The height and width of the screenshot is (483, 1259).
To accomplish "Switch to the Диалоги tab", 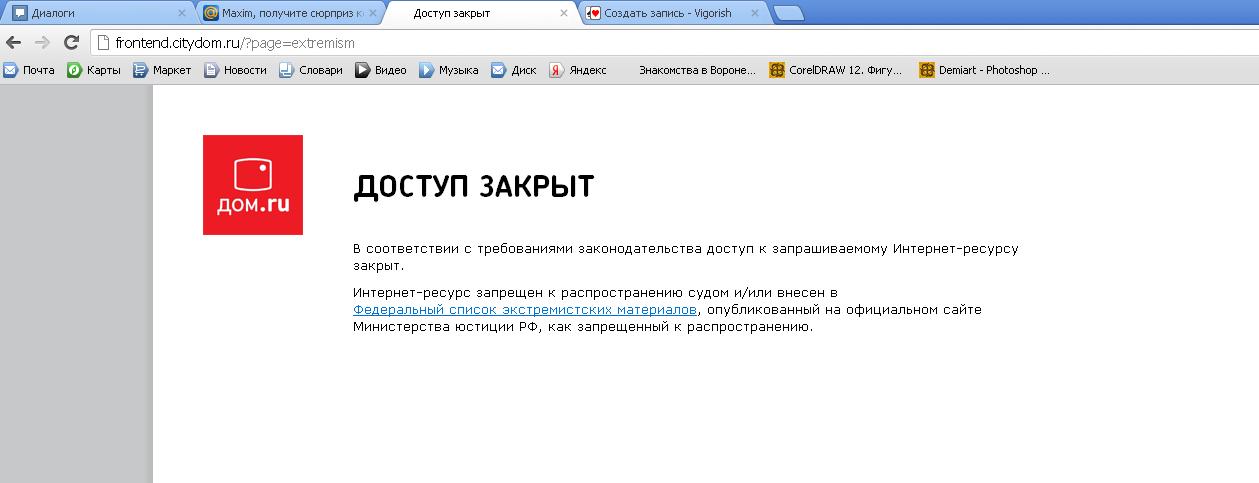I will tap(90, 14).
